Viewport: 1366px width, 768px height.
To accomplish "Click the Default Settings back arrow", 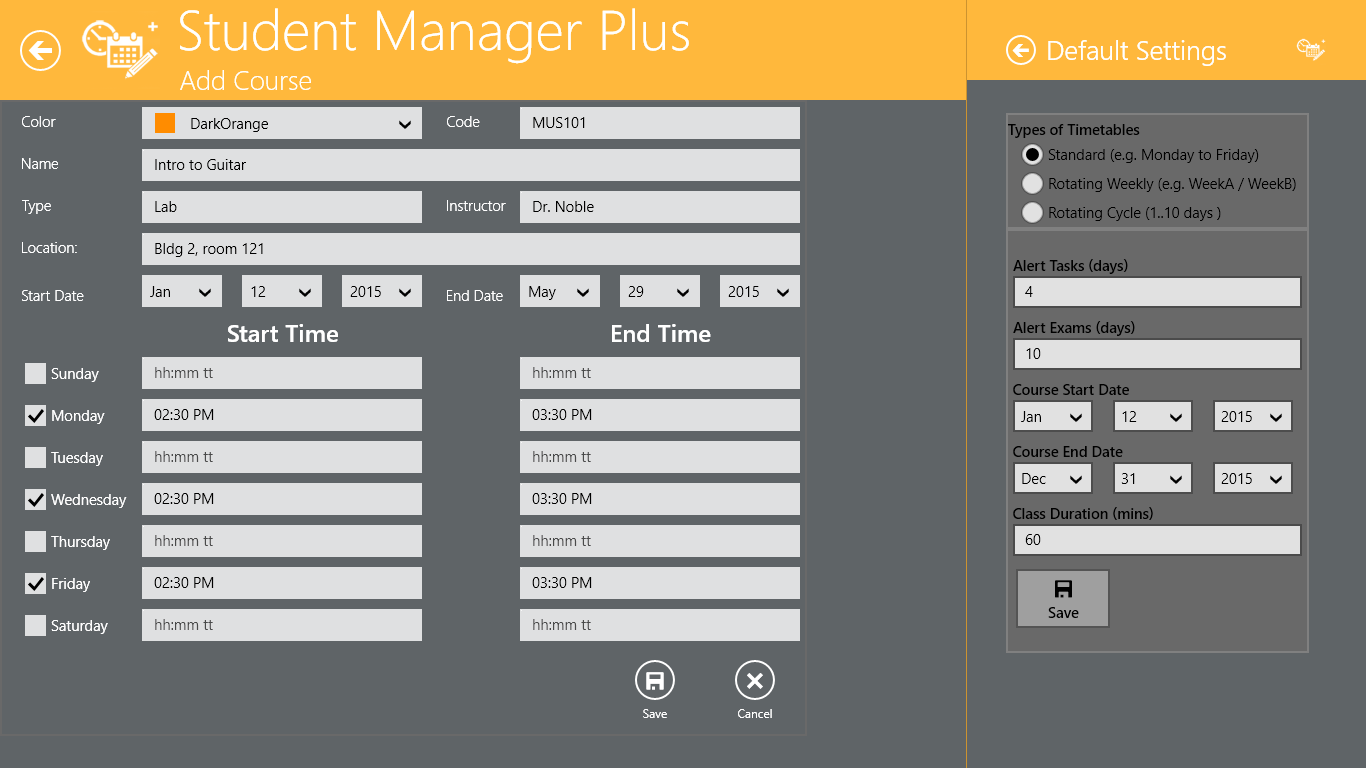I will coord(1020,50).
